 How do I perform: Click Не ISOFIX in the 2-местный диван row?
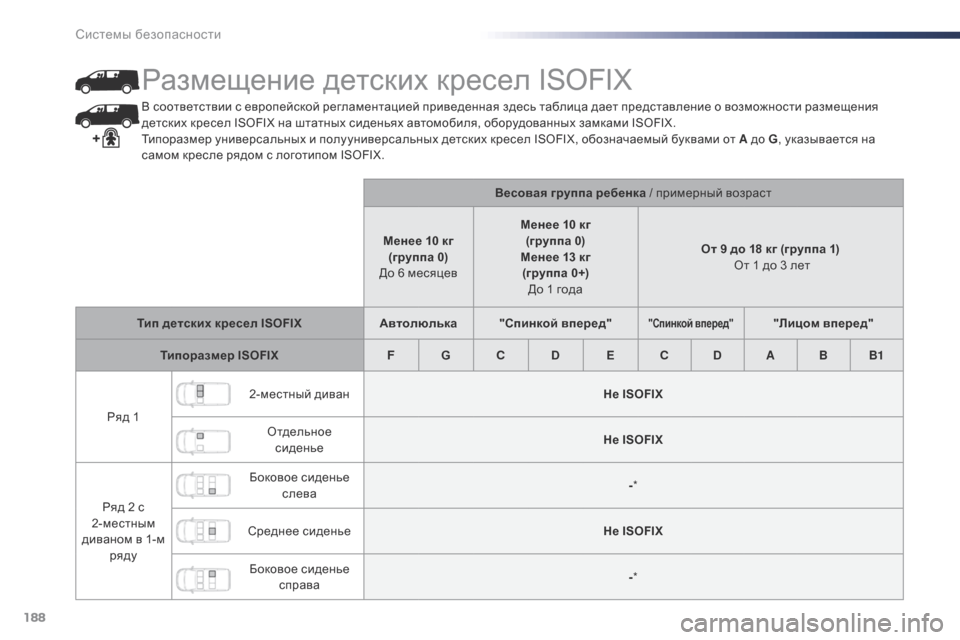[633, 394]
